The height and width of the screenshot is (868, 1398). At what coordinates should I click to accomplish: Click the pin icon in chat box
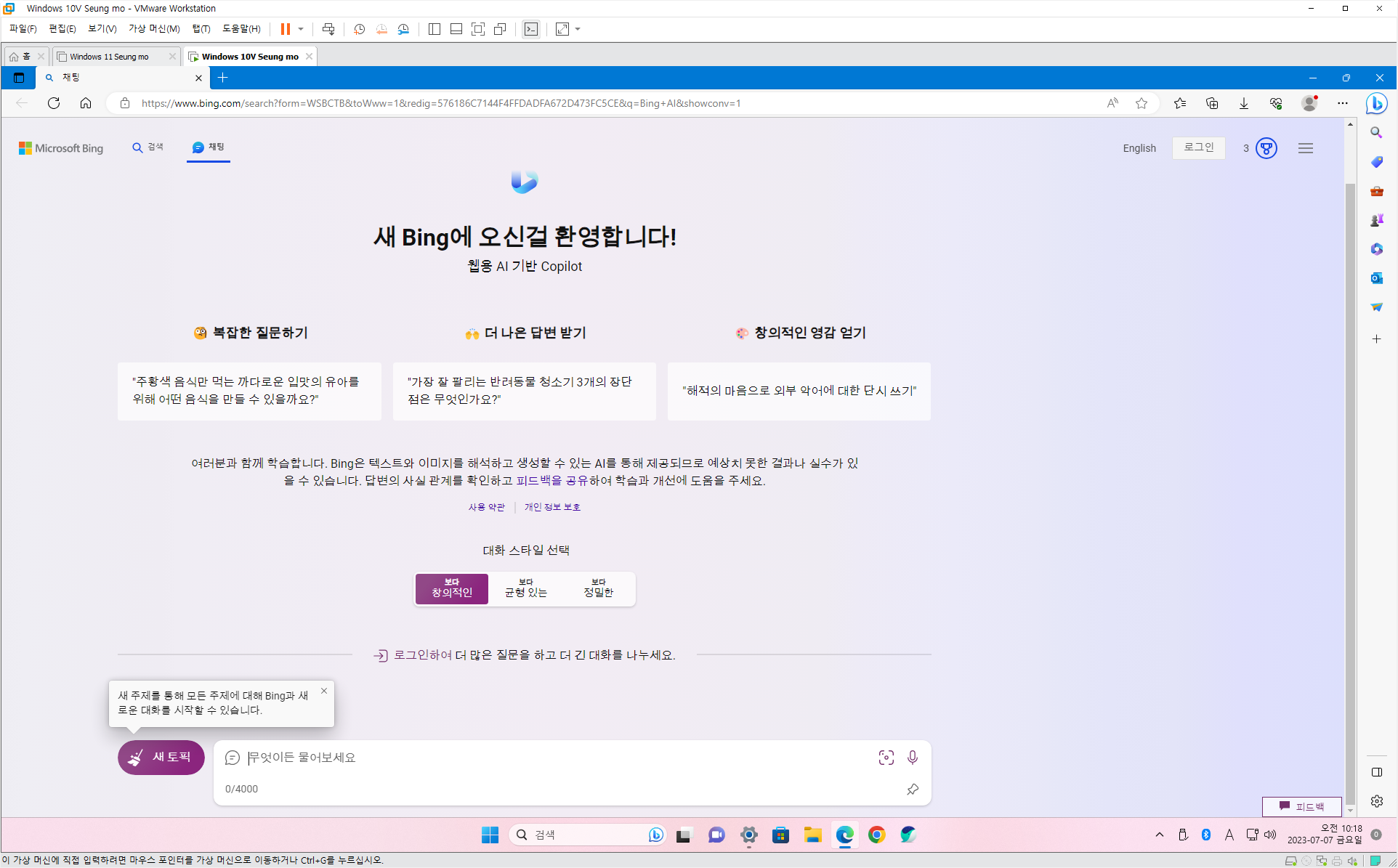click(x=913, y=789)
